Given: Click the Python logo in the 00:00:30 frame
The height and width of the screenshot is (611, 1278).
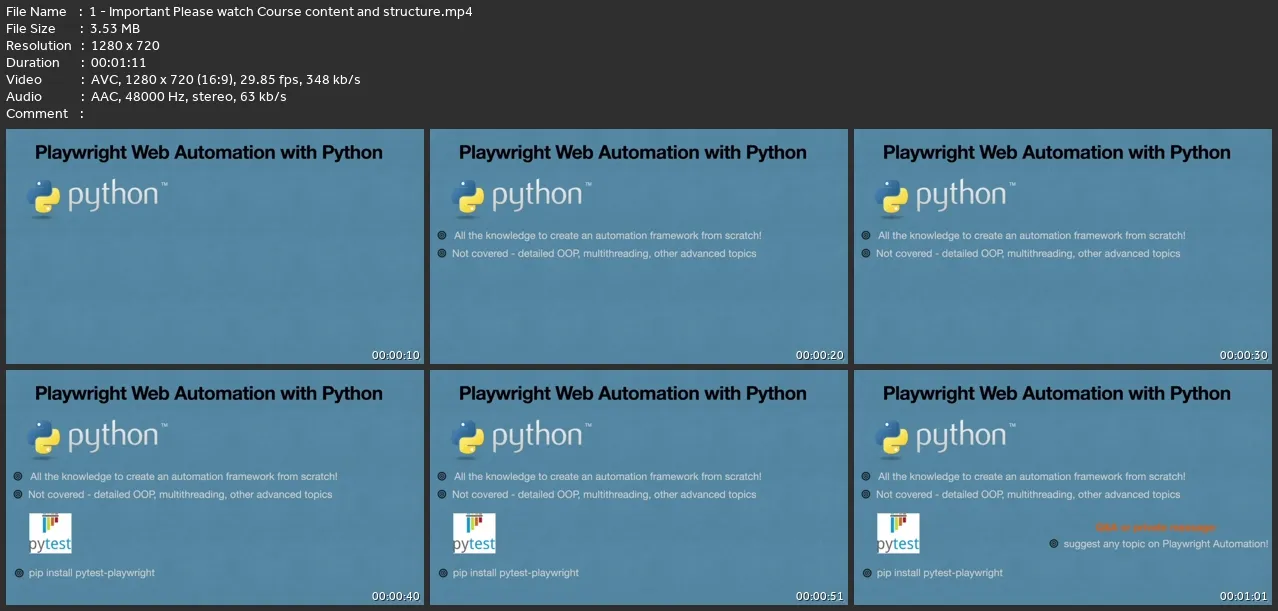Looking at the screenshot, I should pos(945,197).
